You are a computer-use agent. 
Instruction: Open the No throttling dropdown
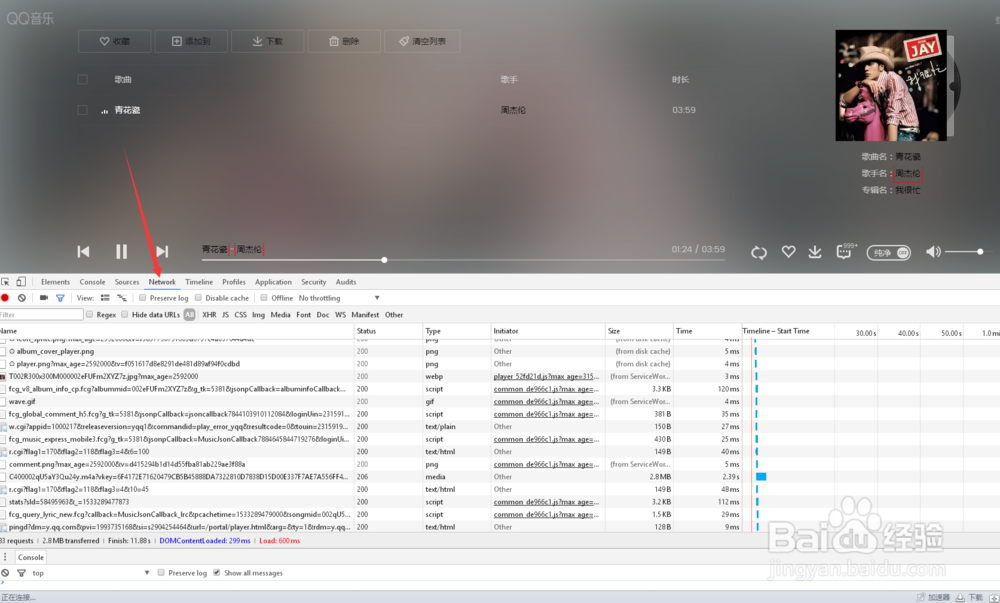[x=339, y=298]
